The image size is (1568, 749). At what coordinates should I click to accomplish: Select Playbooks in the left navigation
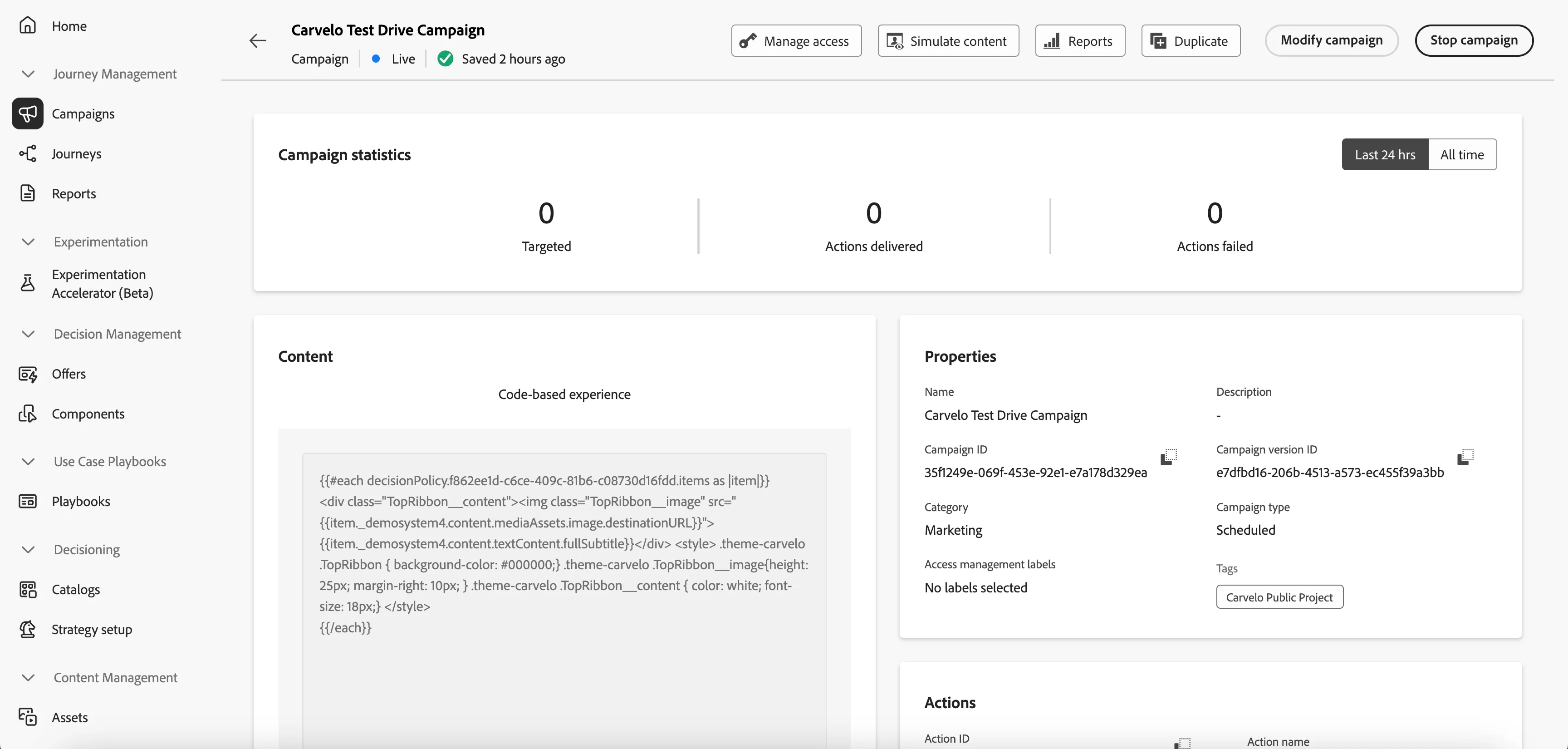(81, 501)
